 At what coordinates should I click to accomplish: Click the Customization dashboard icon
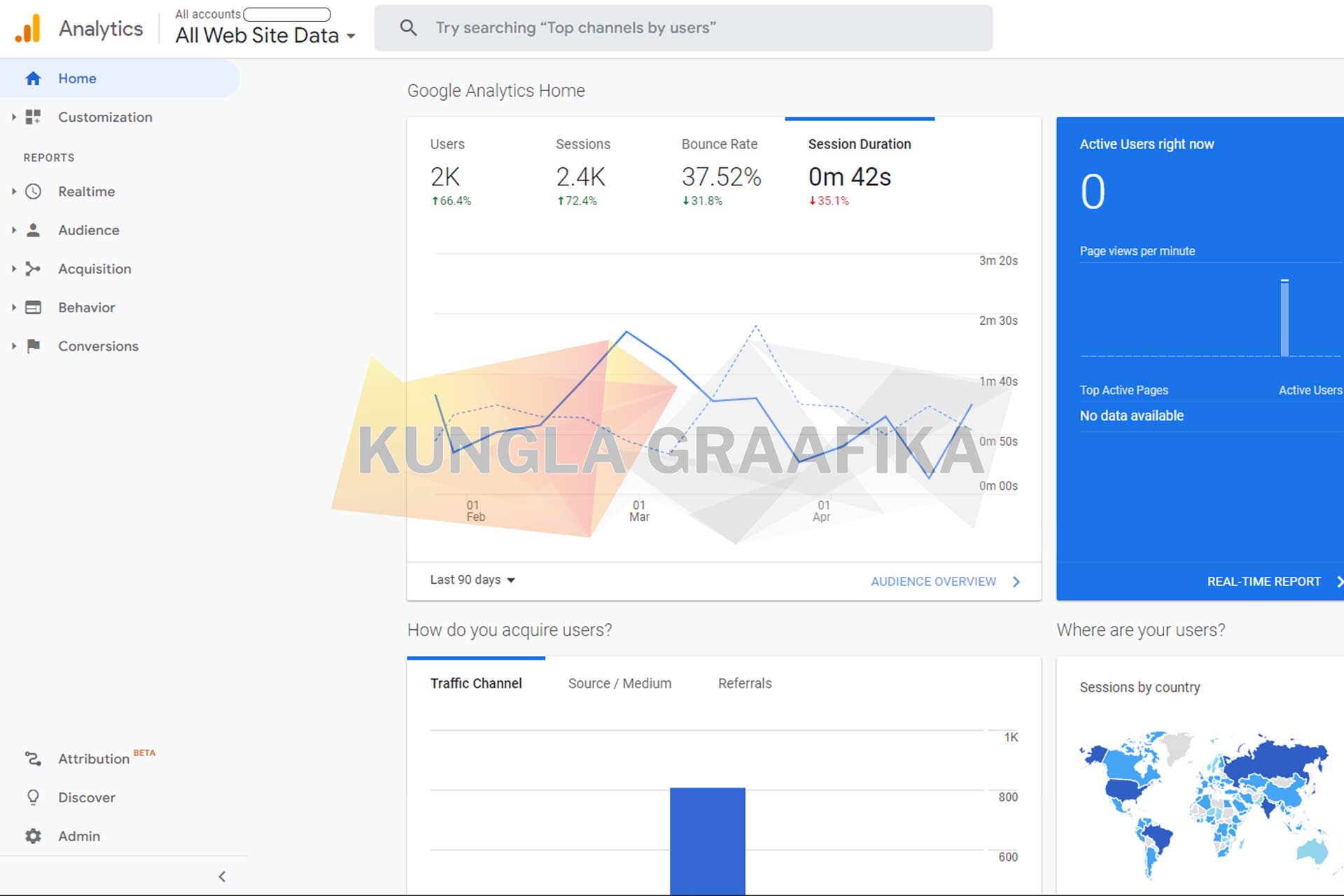(33, 117)
